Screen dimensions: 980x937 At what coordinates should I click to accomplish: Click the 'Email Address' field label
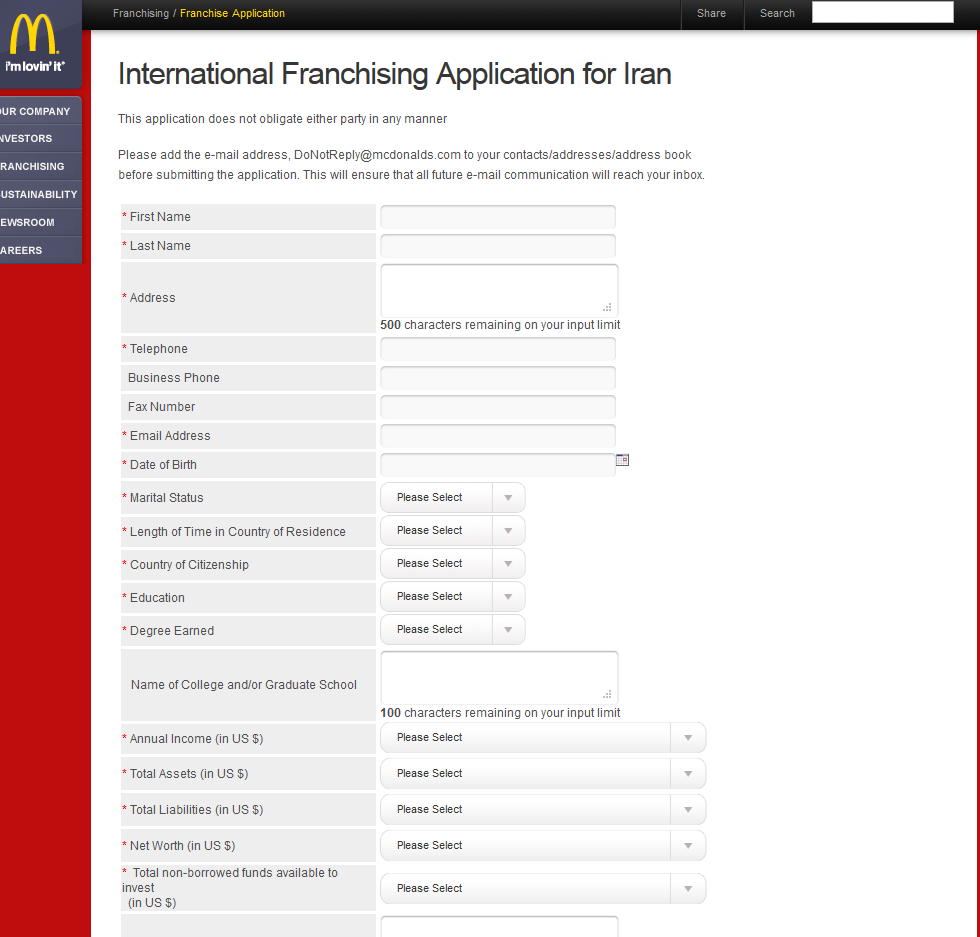click(x=170, y=436)
